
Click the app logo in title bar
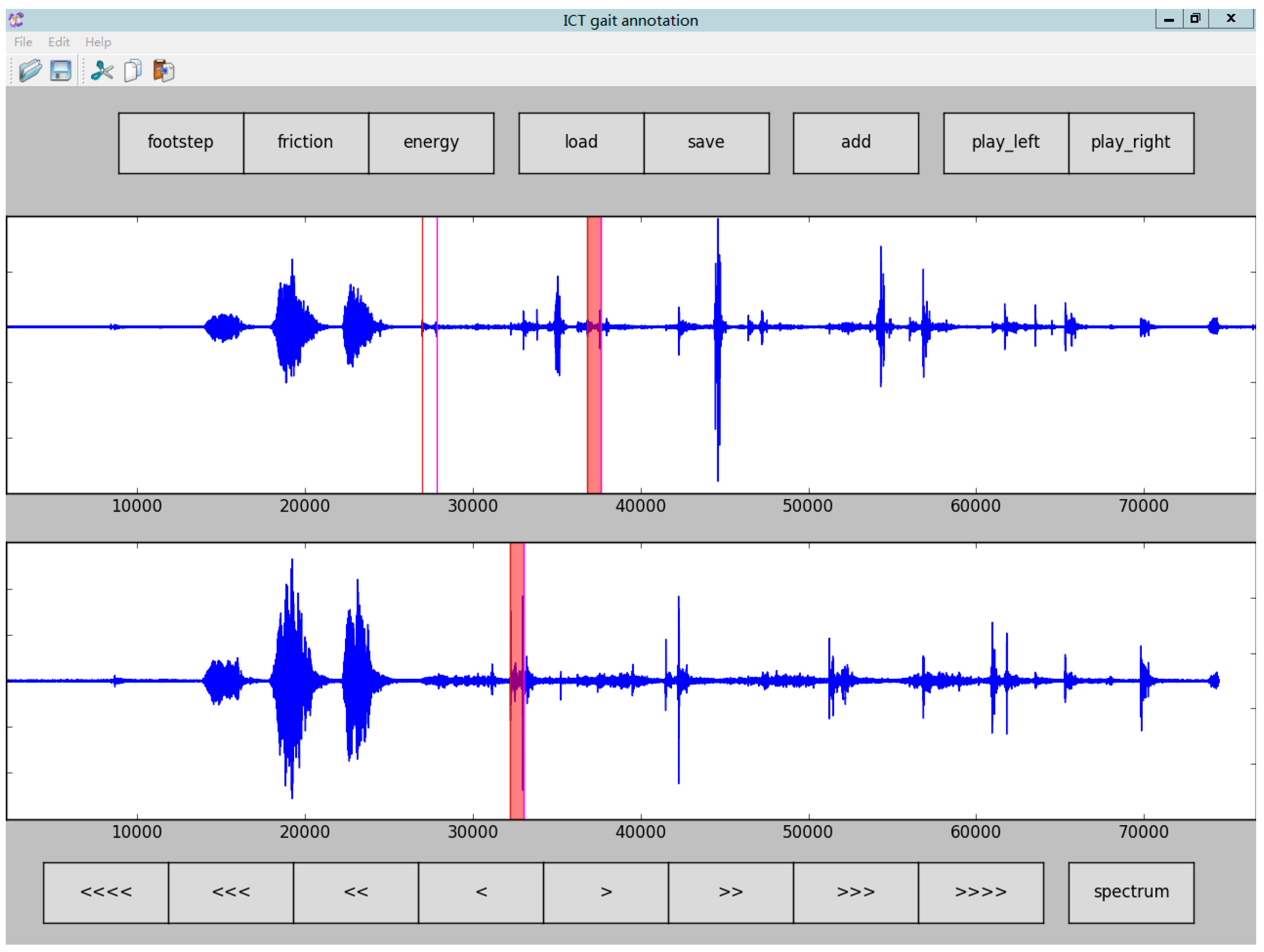[16, 20]
